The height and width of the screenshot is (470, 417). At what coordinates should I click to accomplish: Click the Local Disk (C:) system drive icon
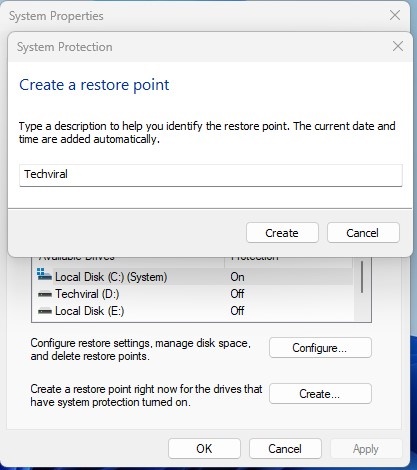point(44,275)
